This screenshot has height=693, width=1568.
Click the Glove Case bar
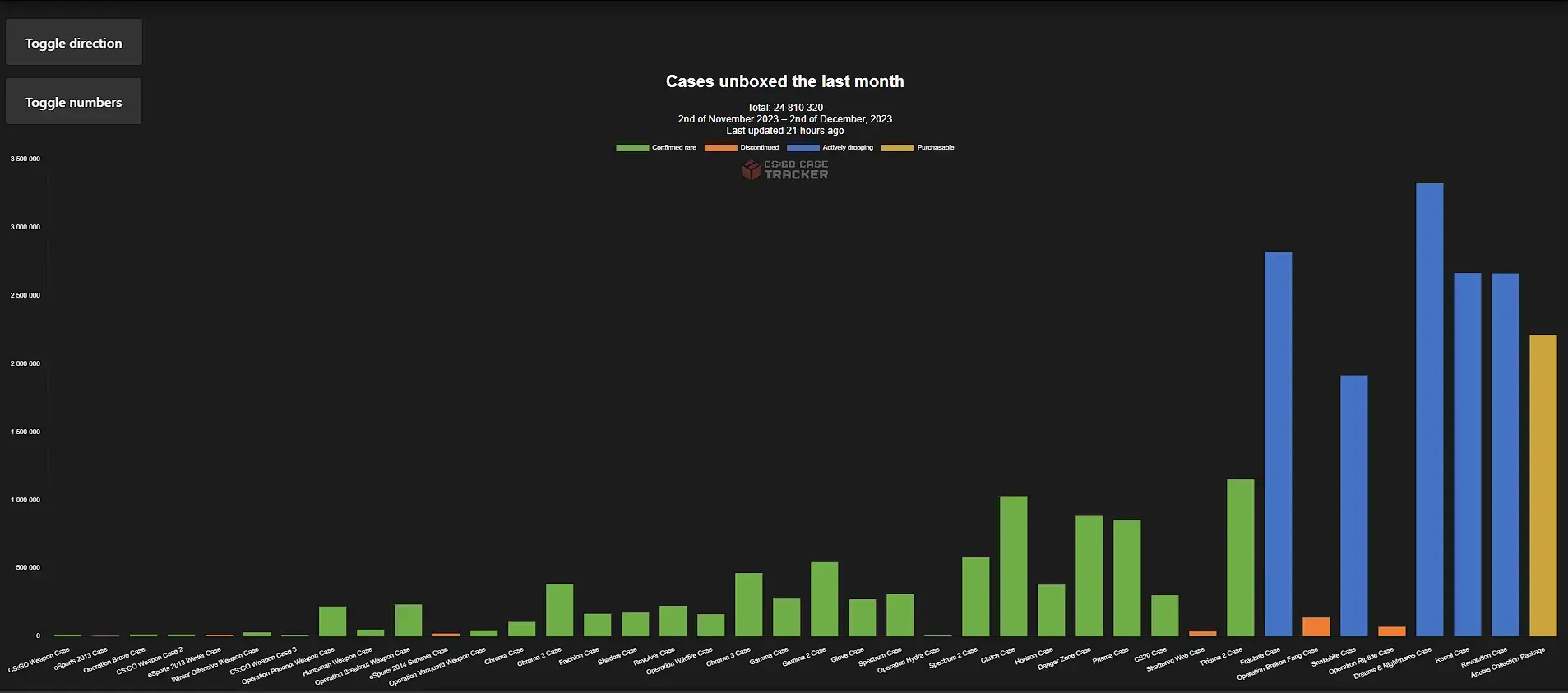(x=862, y=617)
